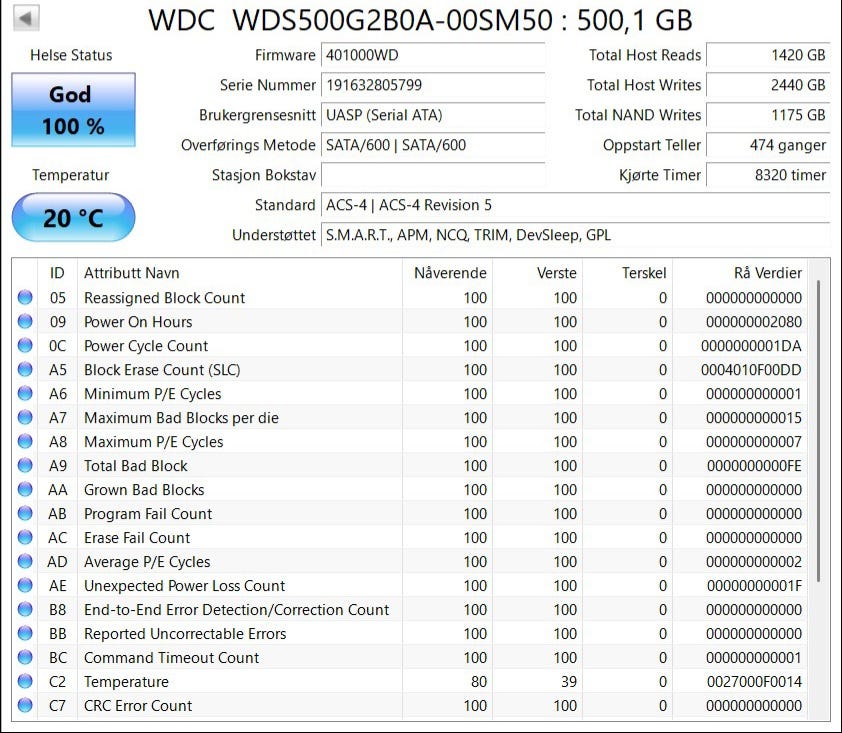
Task: Click the Total NAND Writes value 1175 GB
Action: 768,115
